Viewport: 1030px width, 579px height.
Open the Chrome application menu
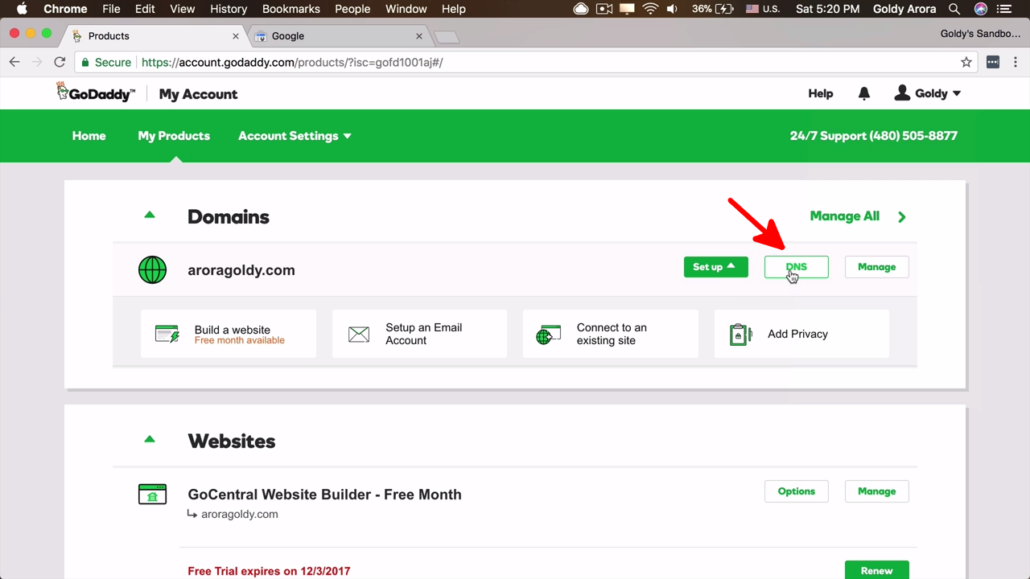click(65, 9)
